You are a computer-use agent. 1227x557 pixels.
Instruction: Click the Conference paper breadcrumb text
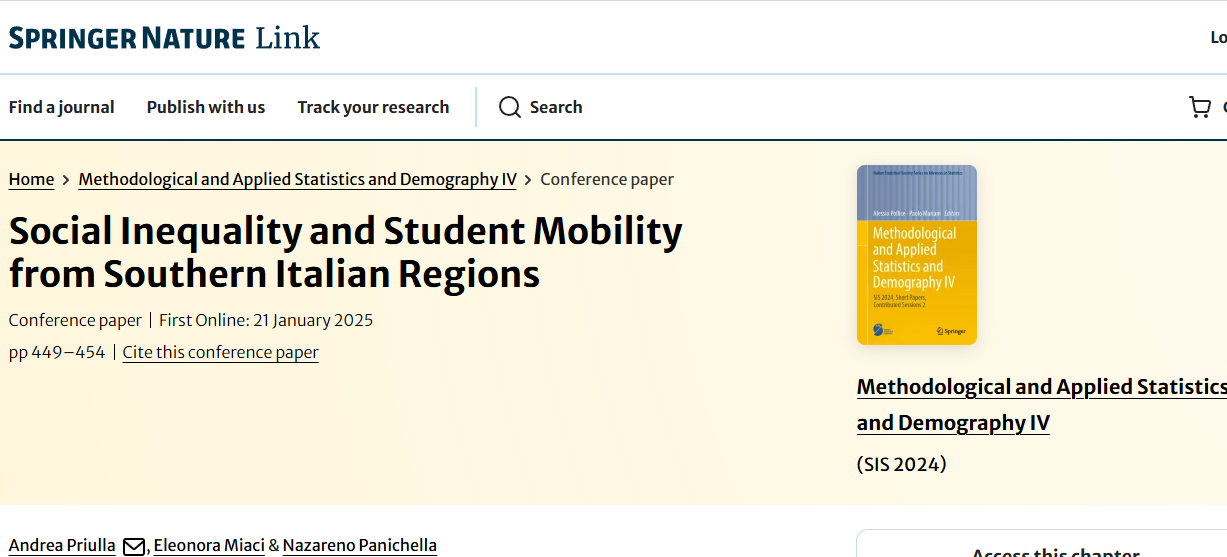pyautogui.click(x=607, y=179)
